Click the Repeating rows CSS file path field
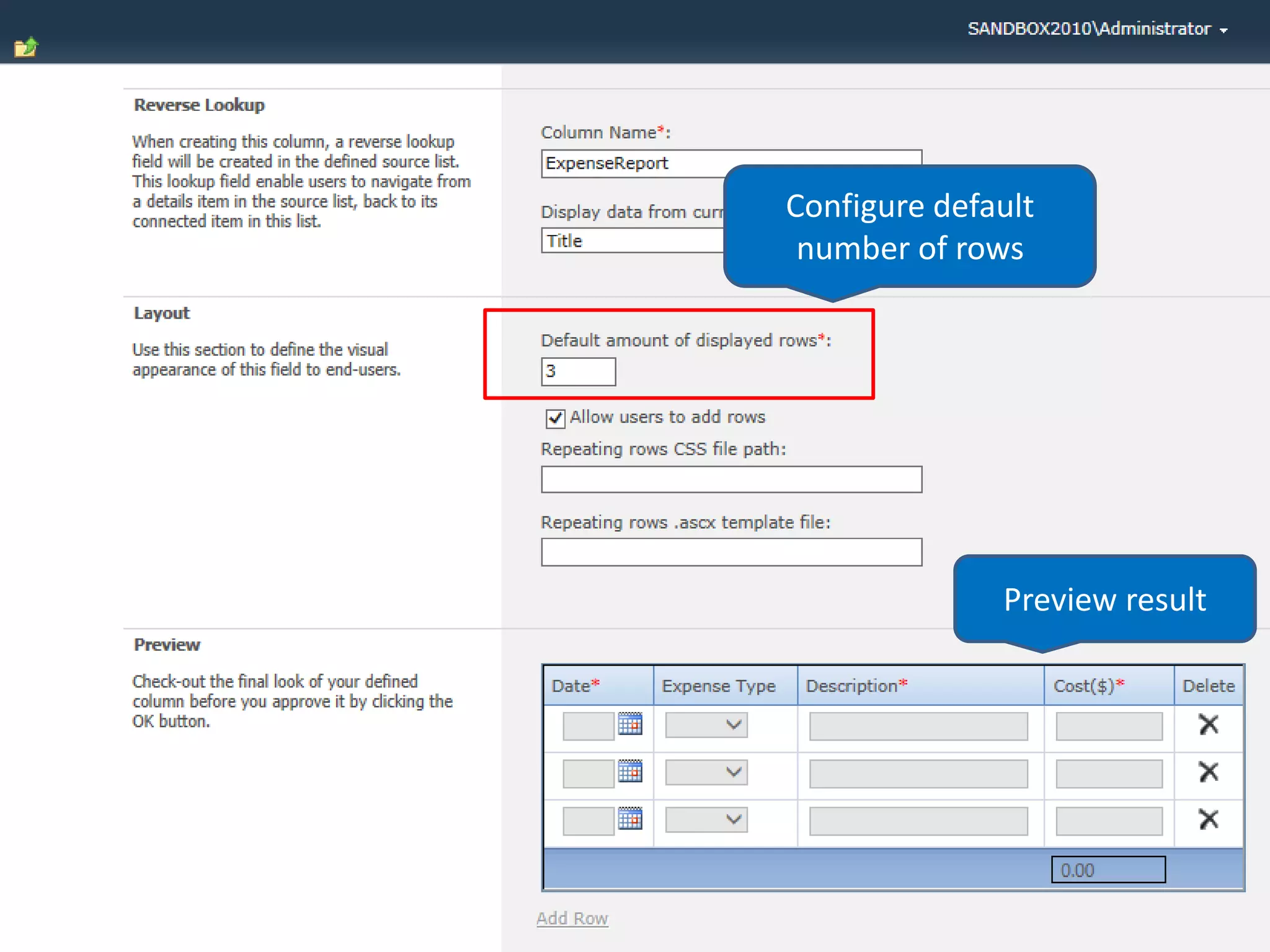Image resolution: width=1270 pixels, height=952 pixels. point(732,479)
